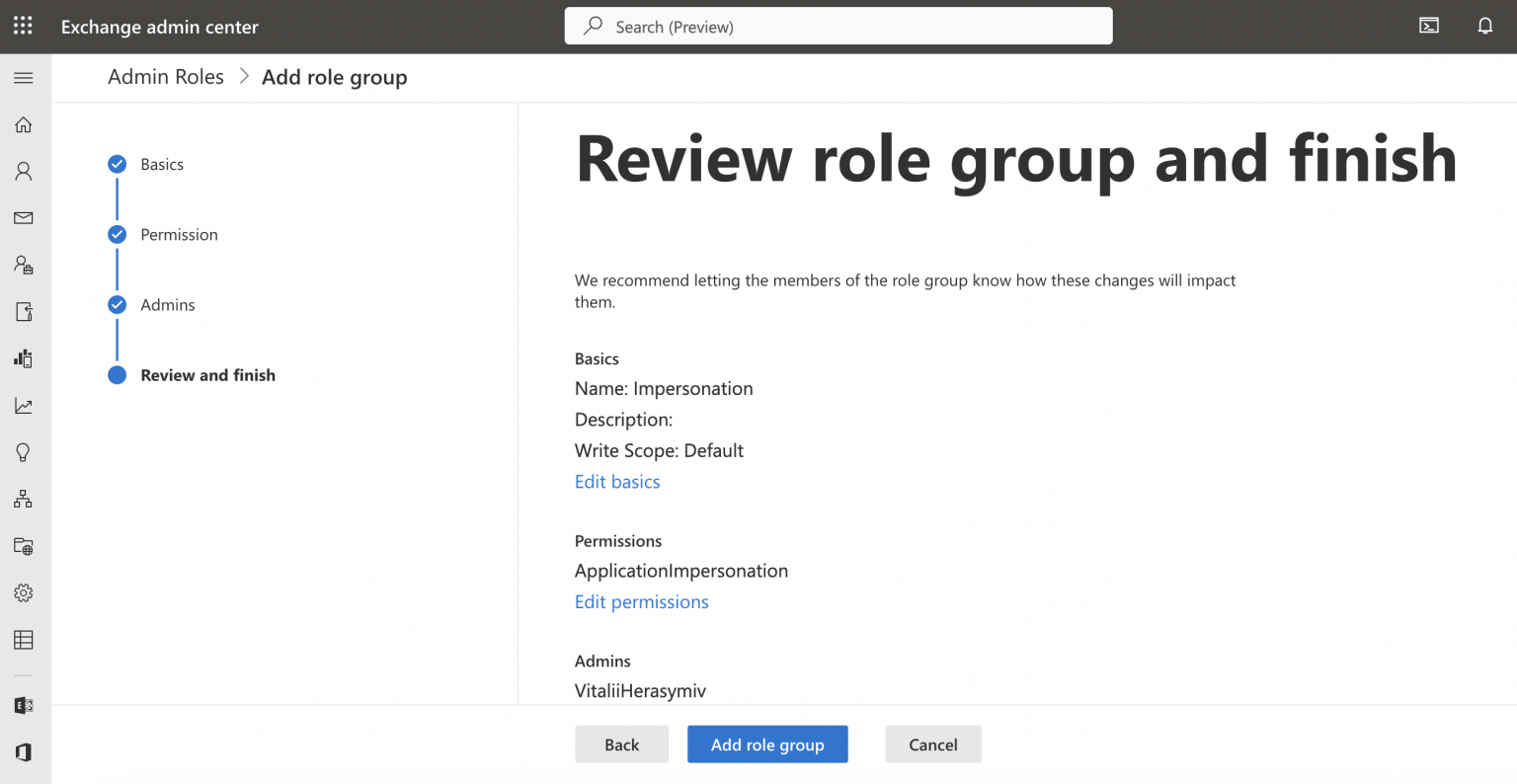1517x784 pixels.
Task: Click 'VitaliiHerasymiv' admin name
Action: pyautogui.click(x=640, y=691)
